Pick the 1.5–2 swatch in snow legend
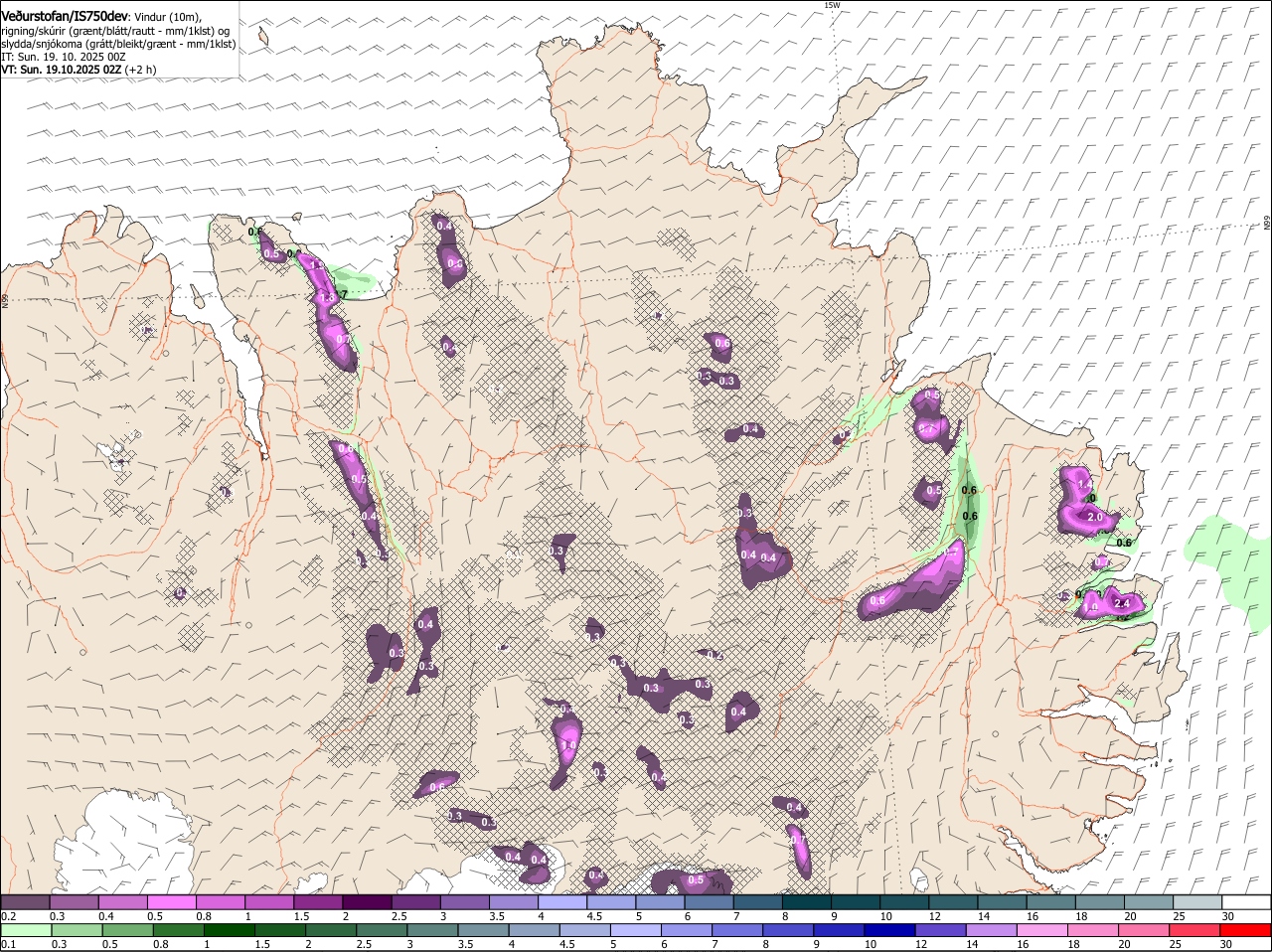1272x952 pixels. 318,901
